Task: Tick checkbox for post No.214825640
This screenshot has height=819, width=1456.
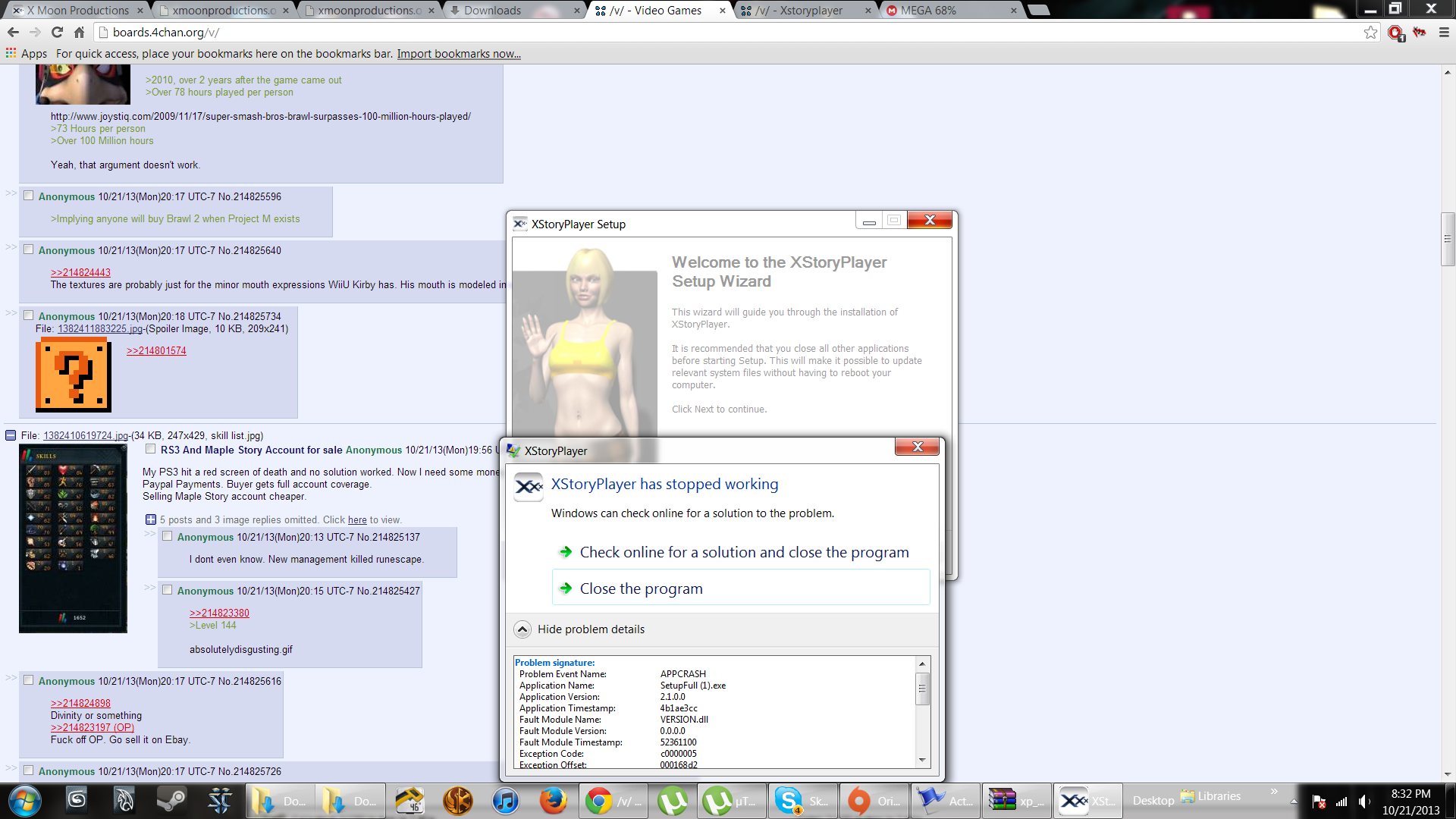Action: tap(28, 249)
